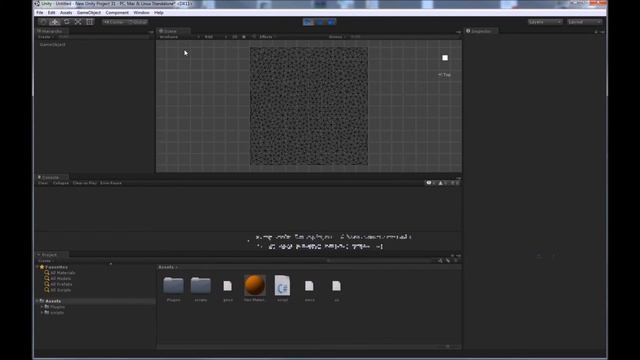Open the Hierarchy Create dropdown
This screenshot has width=640, height=360.
tap(46, 37)
